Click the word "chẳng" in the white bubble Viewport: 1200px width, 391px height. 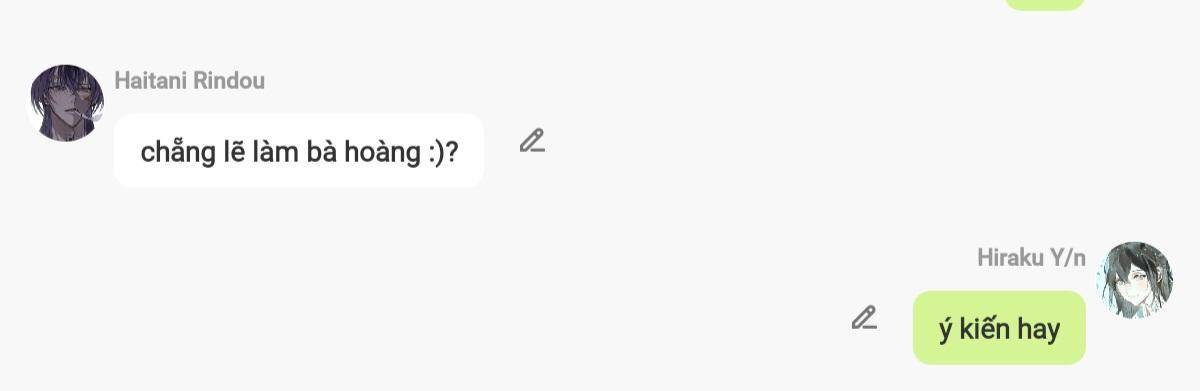click(x=176, y=152)
